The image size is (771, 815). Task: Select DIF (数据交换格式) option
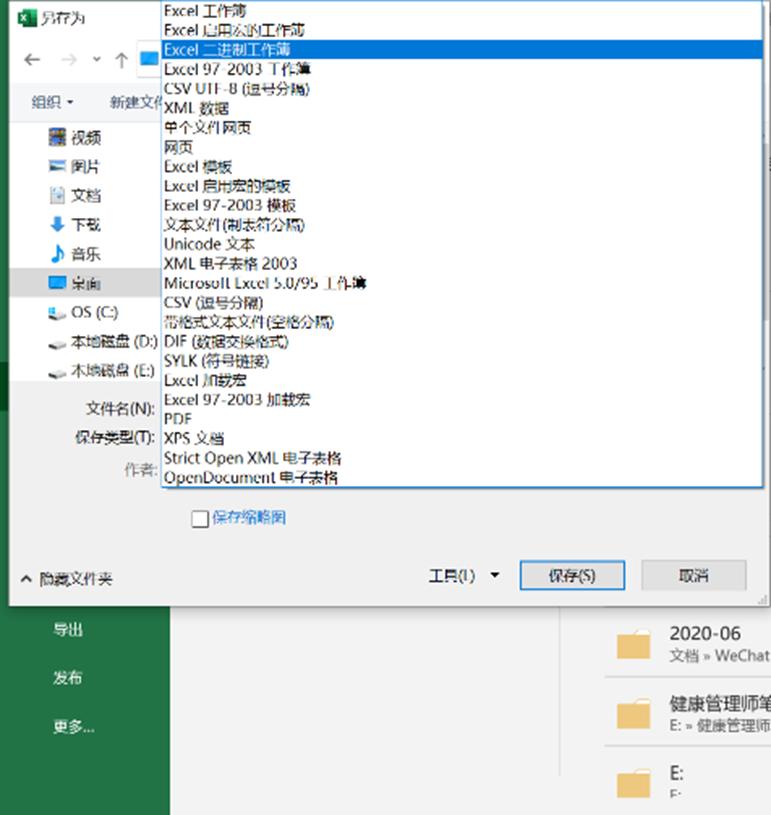pos(462,341)
